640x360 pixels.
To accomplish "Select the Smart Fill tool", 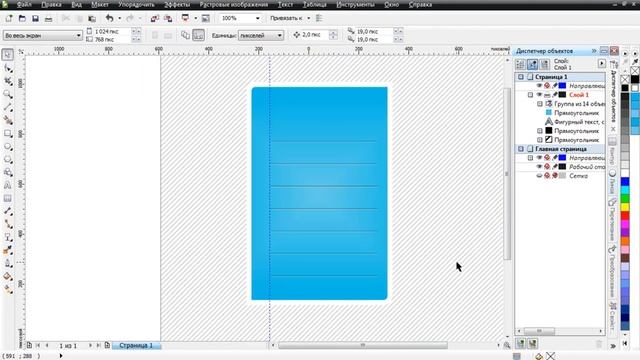I will 8,120.
